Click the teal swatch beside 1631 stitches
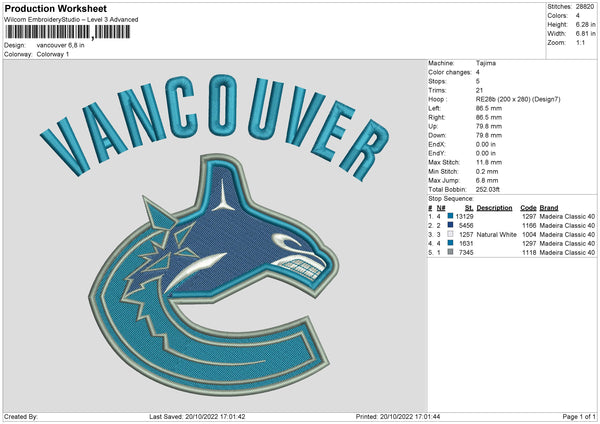The width and height of the screenshot is (600, 424). 450,243
